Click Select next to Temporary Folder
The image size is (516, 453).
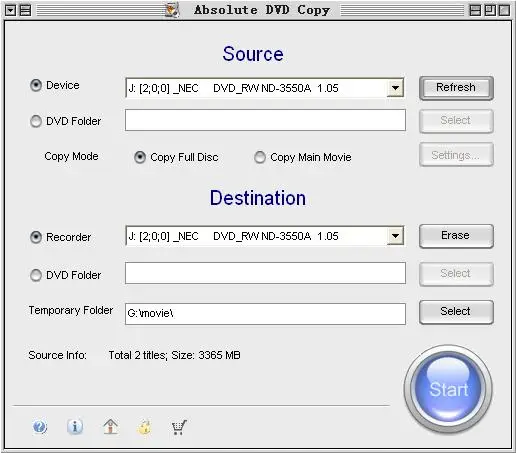456,312
